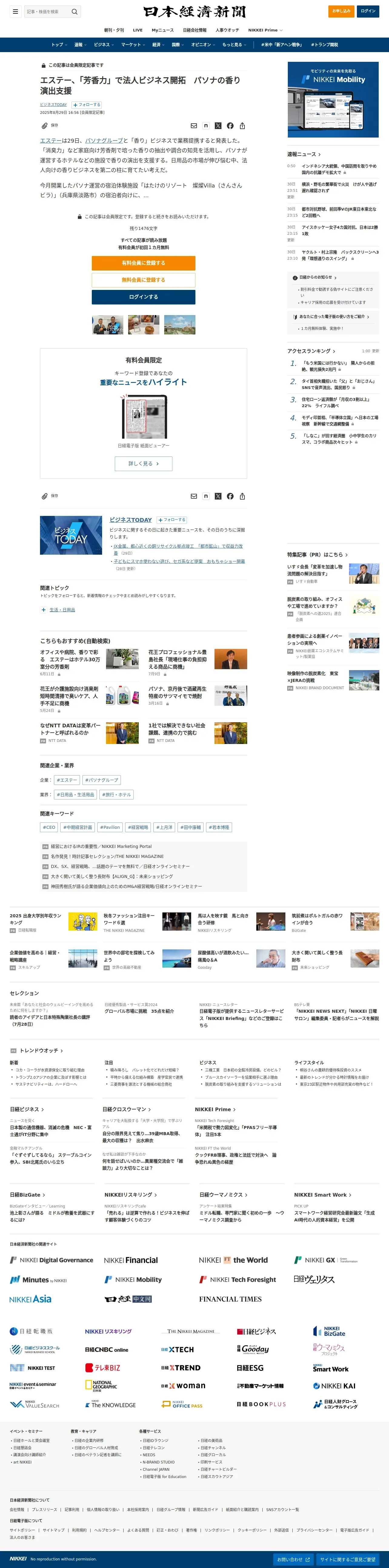This screenshot has width=389, height=1568.
Task: Click the blue ログイン button in the header
Action: [368, 11]
